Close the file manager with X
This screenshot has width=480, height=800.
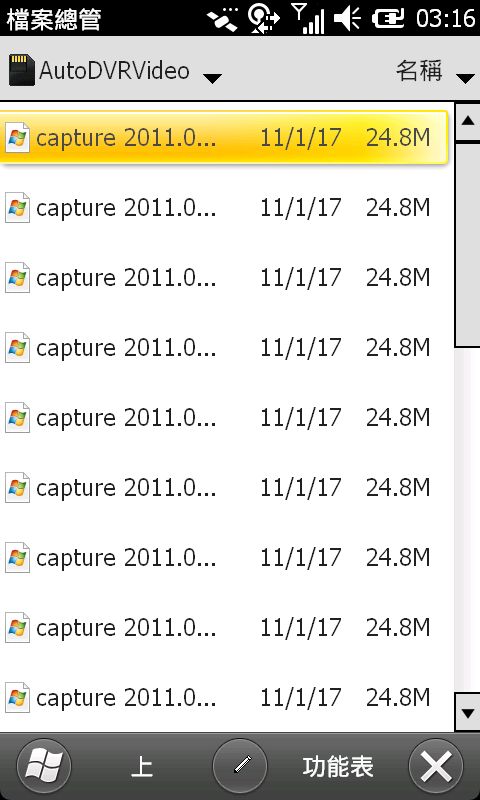(436, 766)
